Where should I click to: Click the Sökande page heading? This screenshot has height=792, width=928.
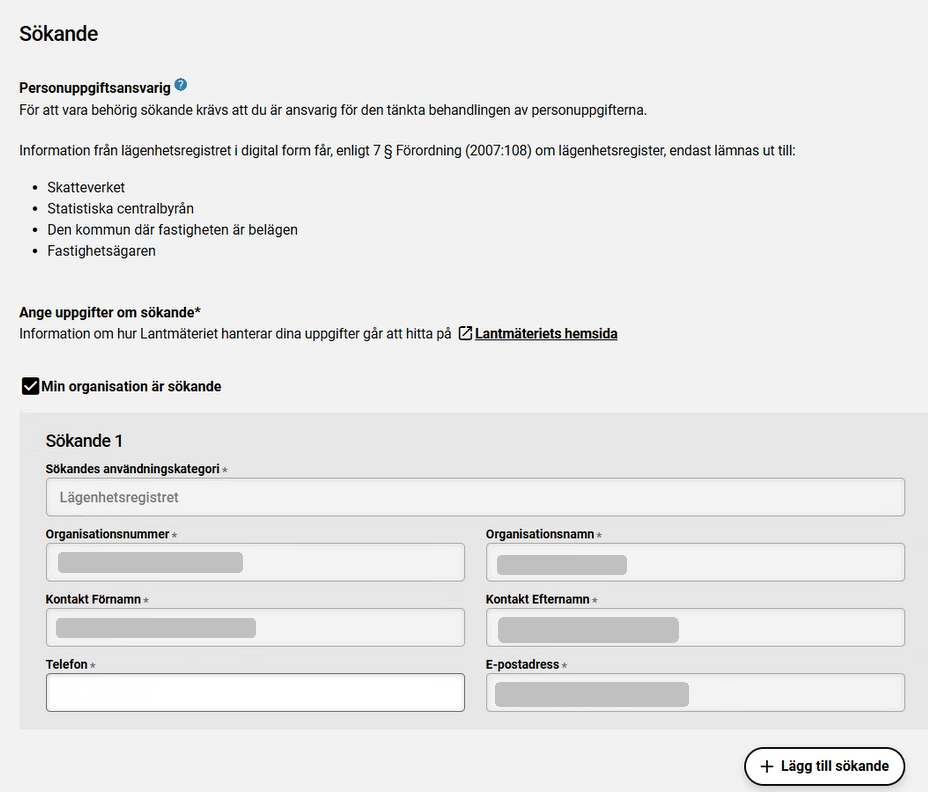click(x=58, y=34)
